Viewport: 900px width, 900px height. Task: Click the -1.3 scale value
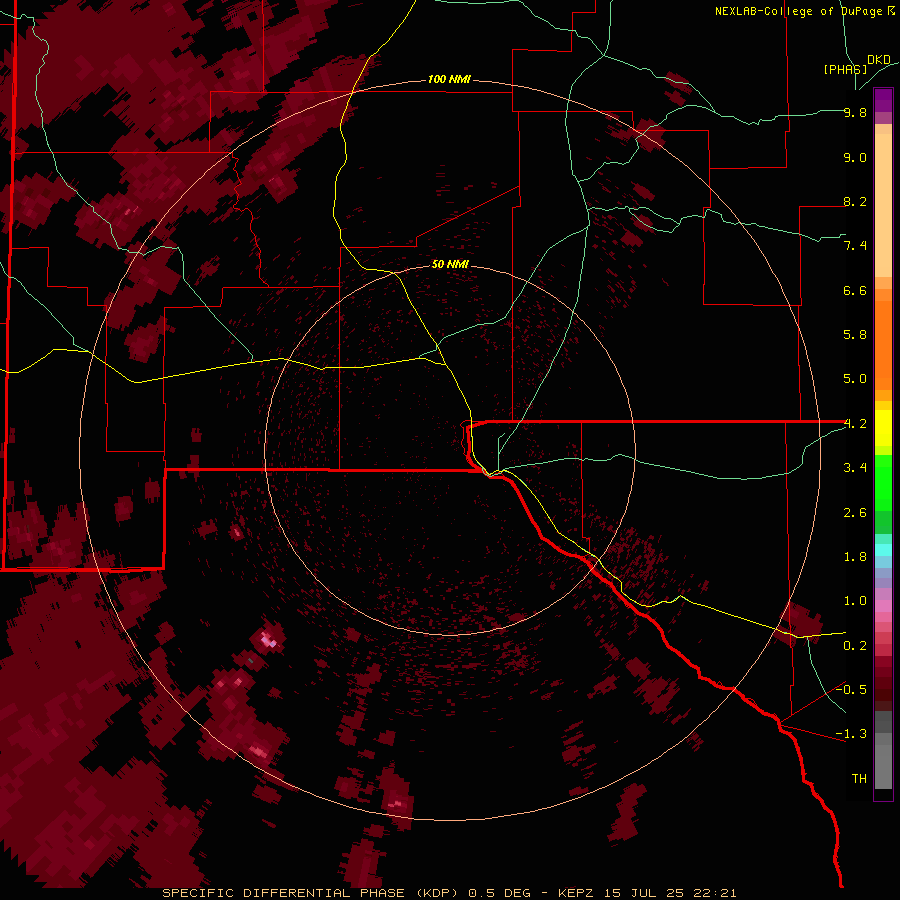(851, 734)
